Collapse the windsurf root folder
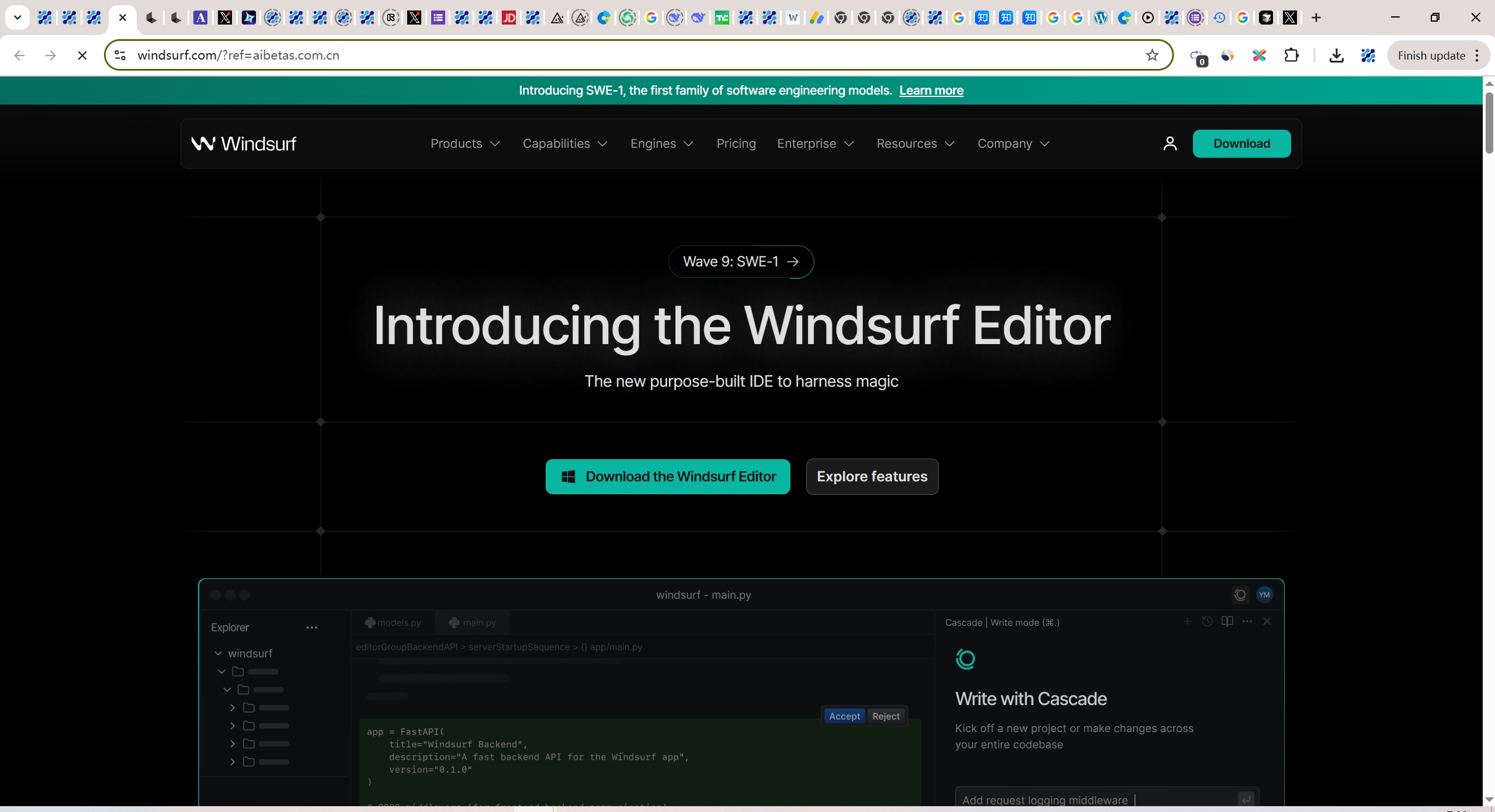 pyautogui.click(x=218, y=653)
